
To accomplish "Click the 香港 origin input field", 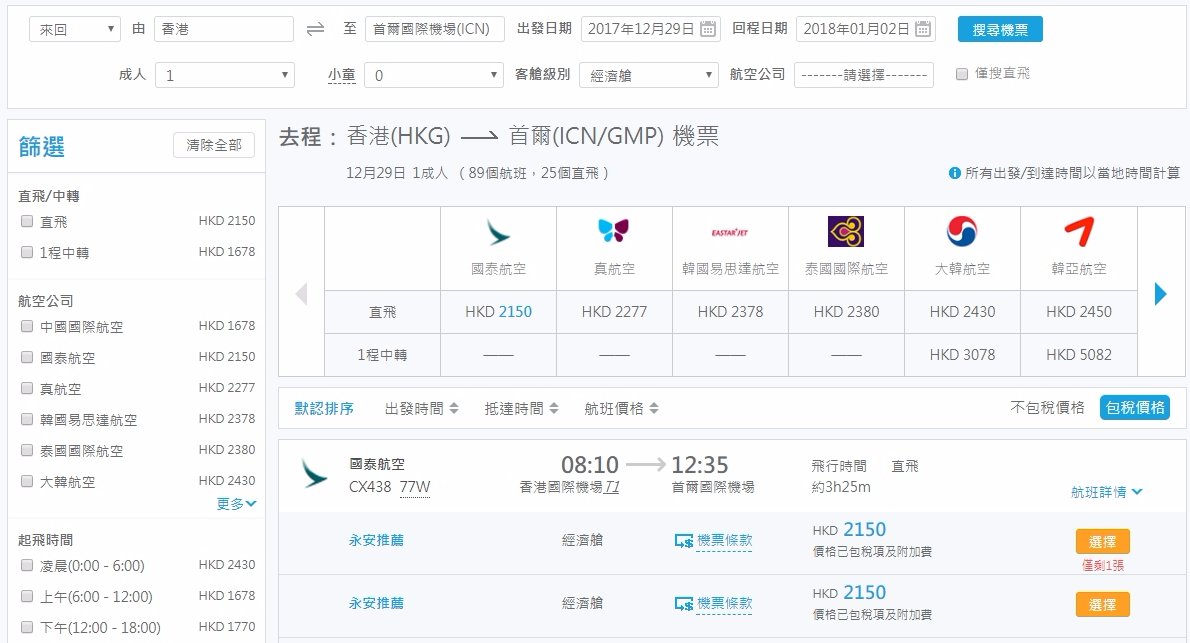I will (x=224, y=29).
